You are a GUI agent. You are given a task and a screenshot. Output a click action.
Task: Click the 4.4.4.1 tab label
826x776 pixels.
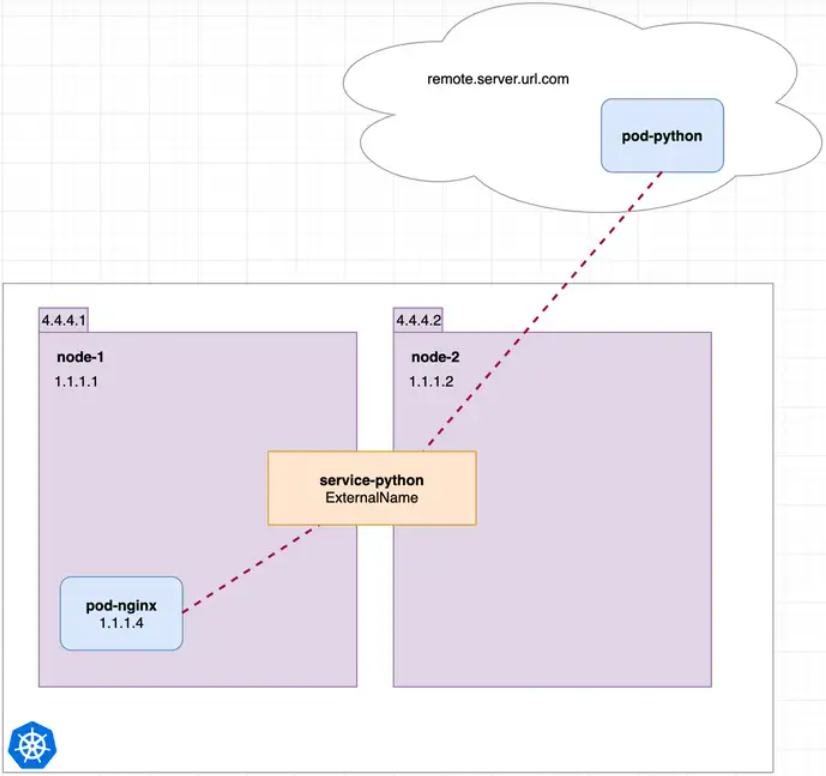(64, 320)
